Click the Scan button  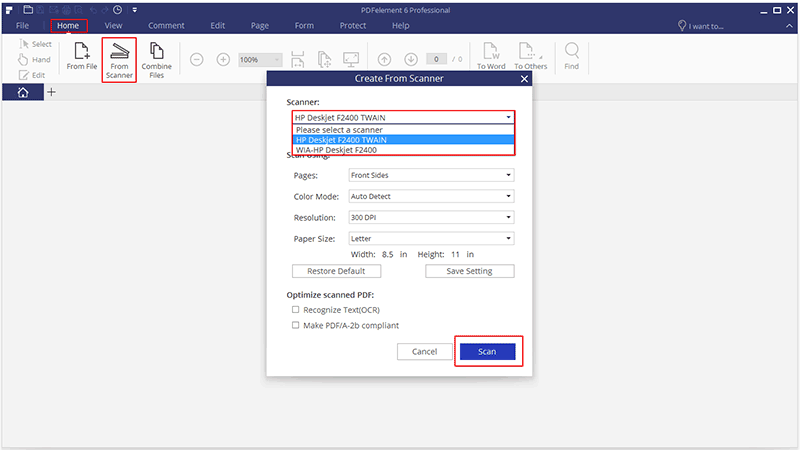(487, 352)
